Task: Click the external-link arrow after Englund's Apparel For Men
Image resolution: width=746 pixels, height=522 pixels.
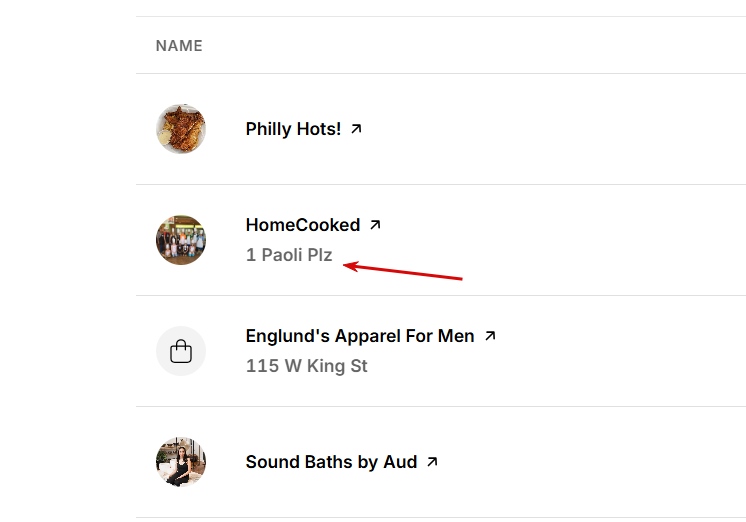Action: (x=490, y=336)
